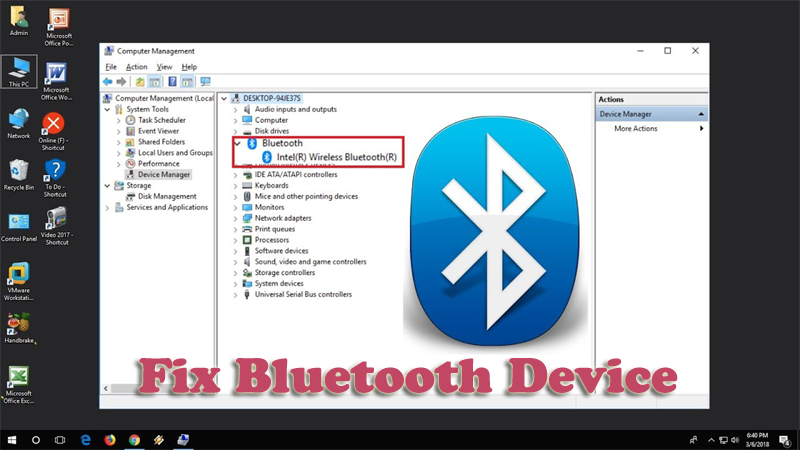Select To Do shortcut icon
The width and height of the screenshot is (800, 450).
(55, 178)
